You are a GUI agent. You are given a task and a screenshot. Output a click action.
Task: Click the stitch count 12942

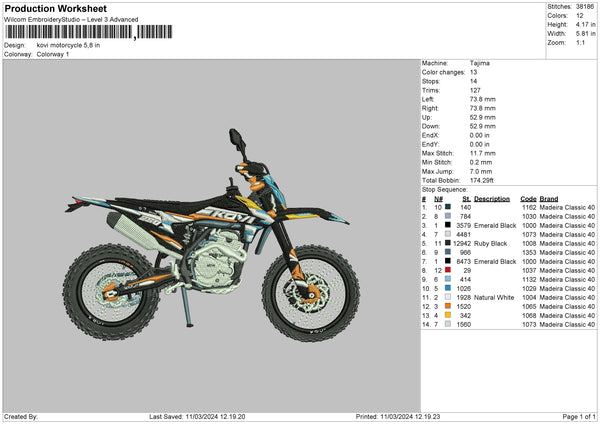point(462,243)
